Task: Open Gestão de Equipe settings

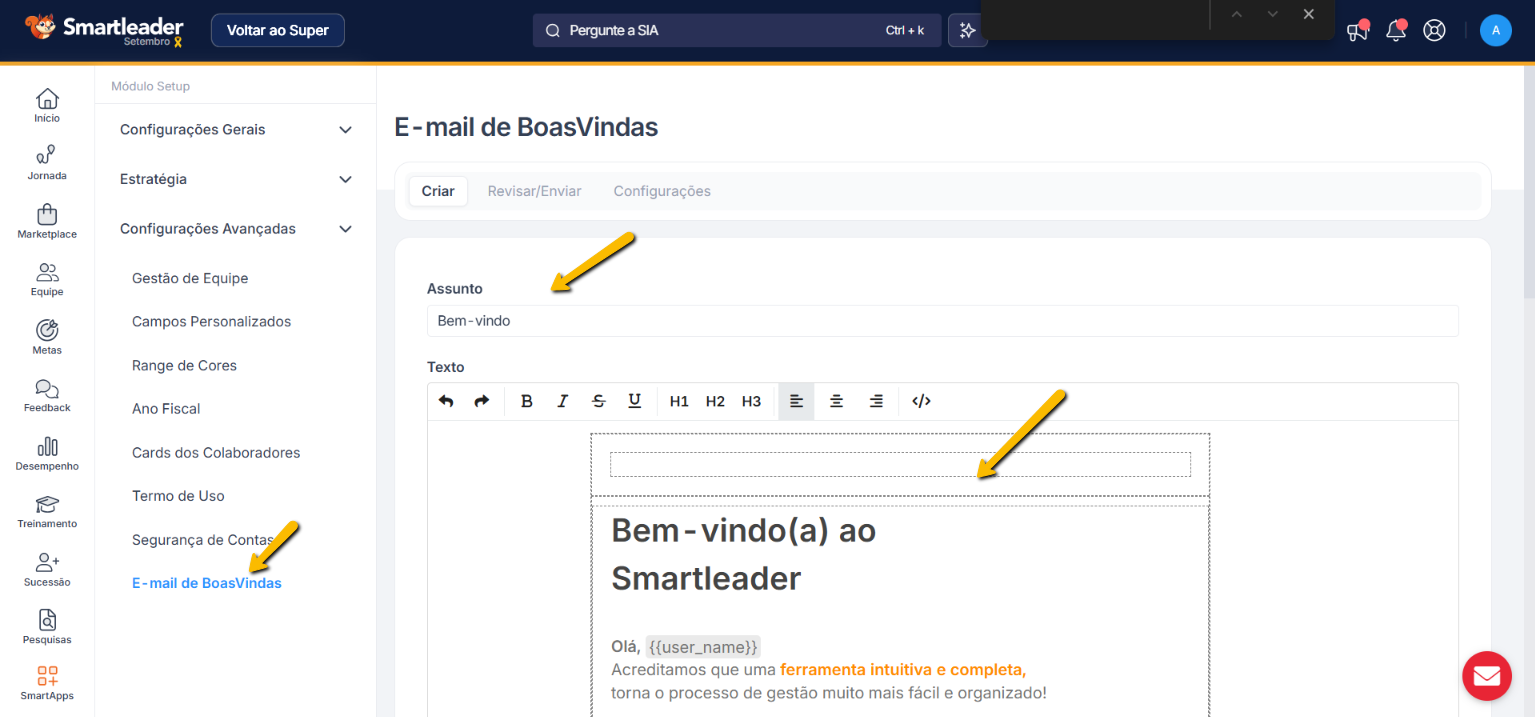Action: click(190, 278)
